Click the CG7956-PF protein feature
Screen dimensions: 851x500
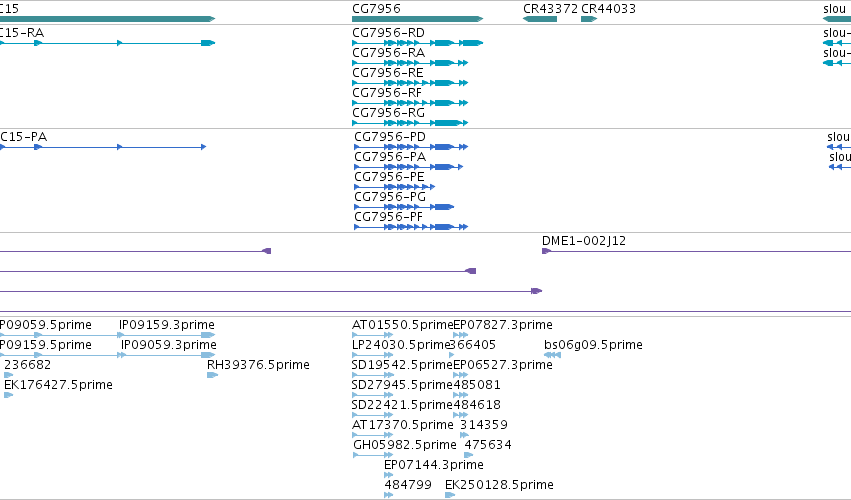pyautogui.click(x=411, y=227)
